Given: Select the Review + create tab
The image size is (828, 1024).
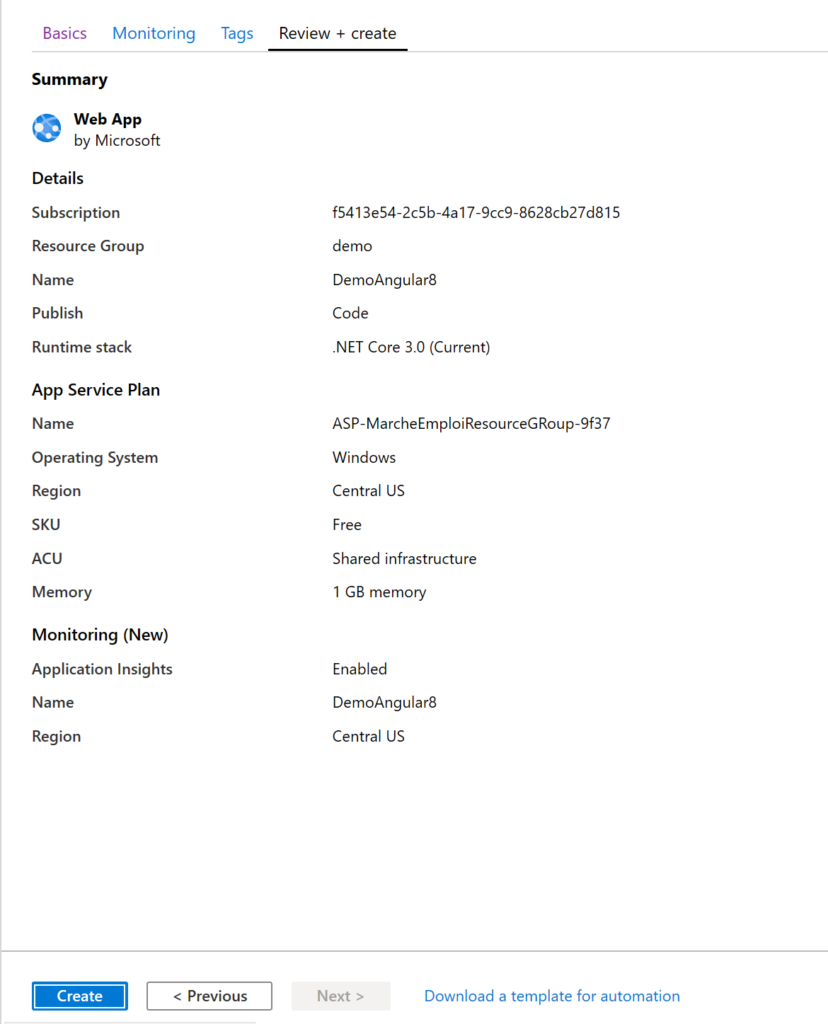Looking at the screenshot, I should (338, 33).
